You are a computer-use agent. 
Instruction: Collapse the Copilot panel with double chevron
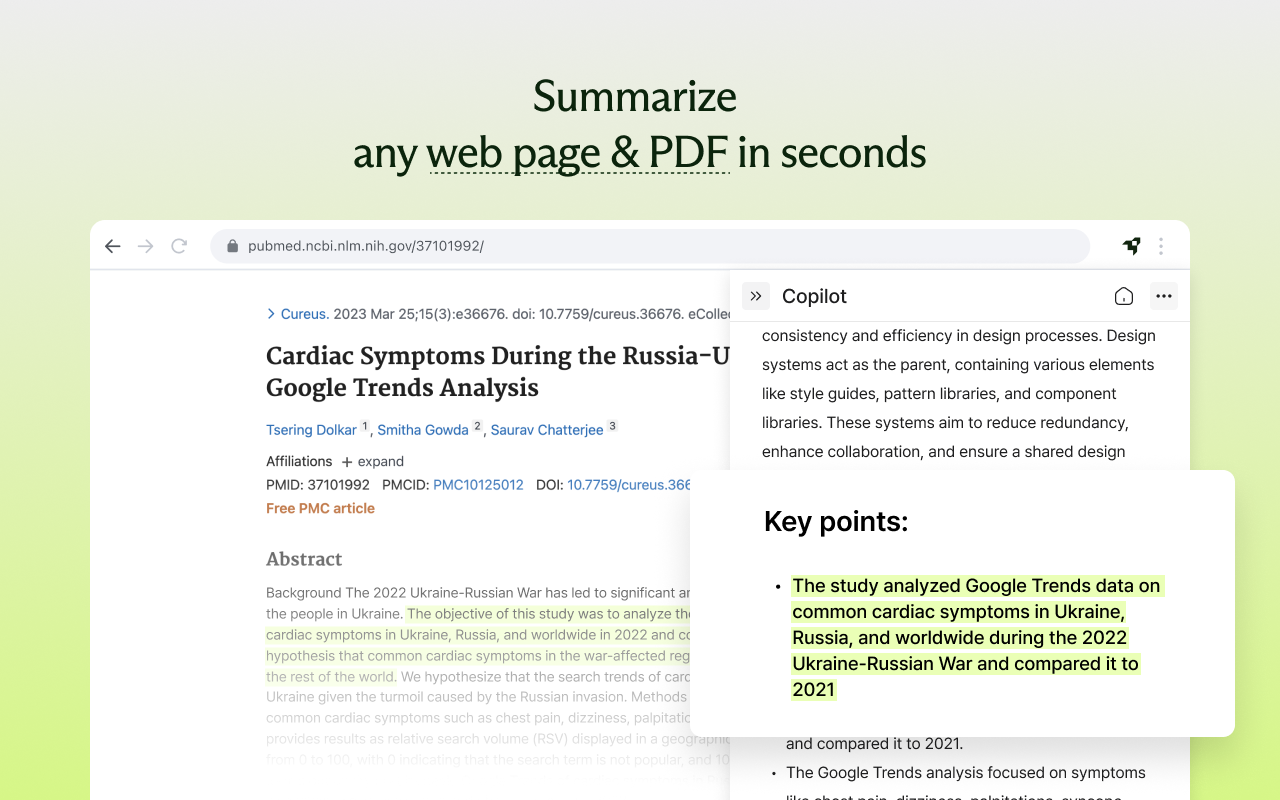click(756, 296)
